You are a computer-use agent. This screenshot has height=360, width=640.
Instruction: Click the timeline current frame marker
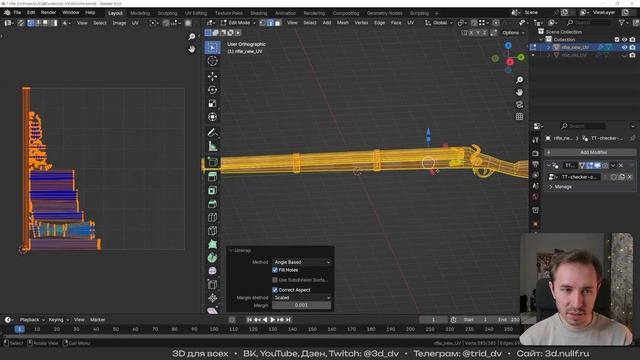[x=19, y=329]
